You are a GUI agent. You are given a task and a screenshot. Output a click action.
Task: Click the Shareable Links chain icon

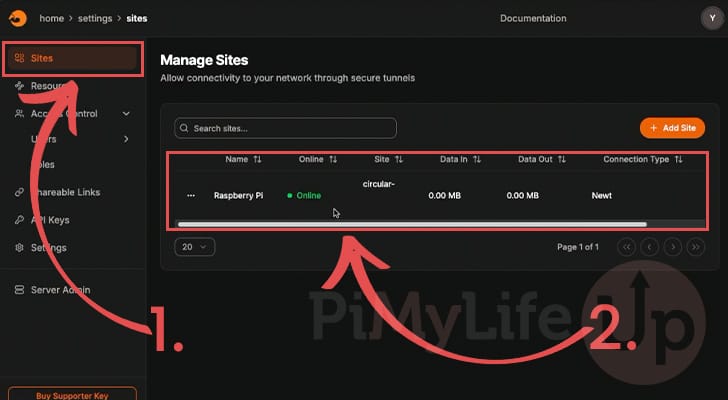pos(19,192)
